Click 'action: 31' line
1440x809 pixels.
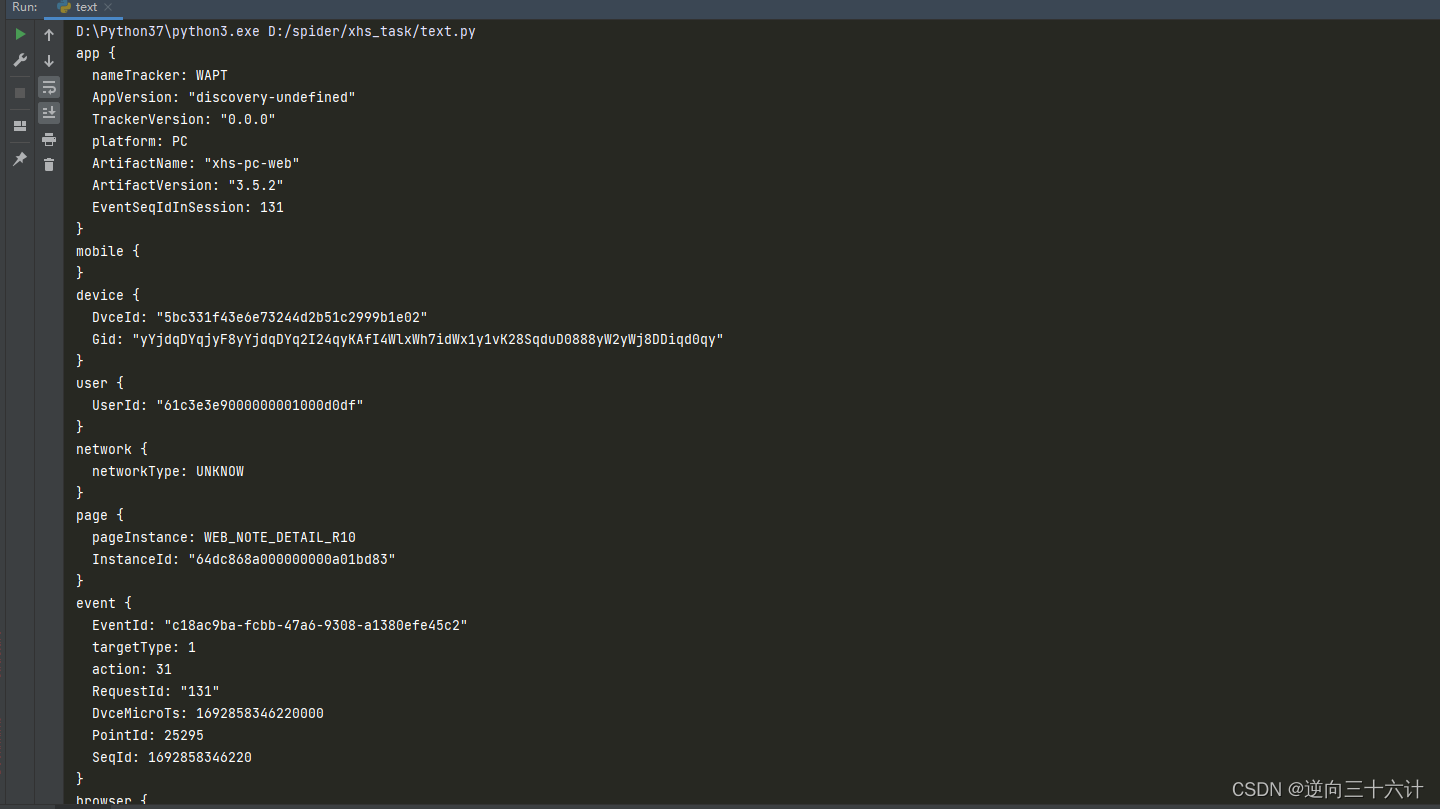[132, 669]
